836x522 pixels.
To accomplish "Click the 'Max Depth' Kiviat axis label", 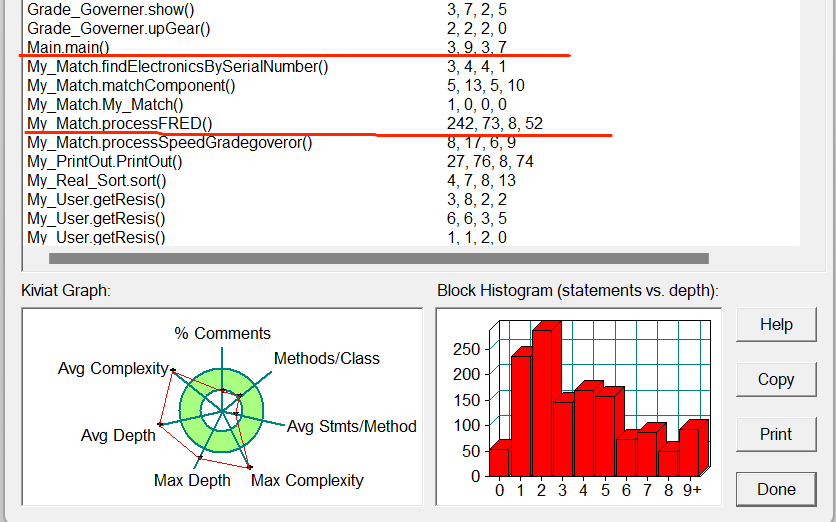I will (x=192, y=480).
